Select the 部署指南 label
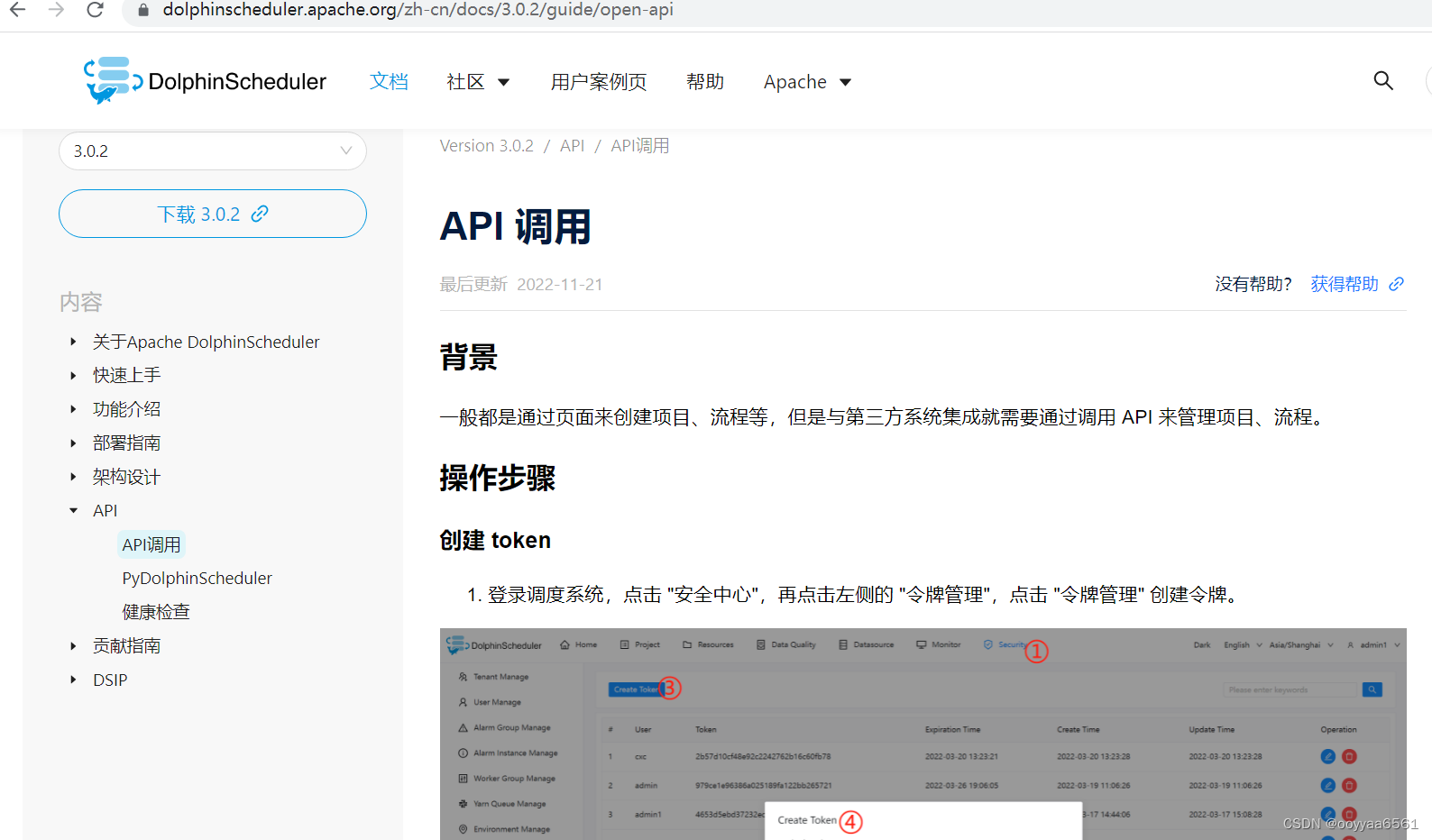1432x840 pixels. (126, 443)
